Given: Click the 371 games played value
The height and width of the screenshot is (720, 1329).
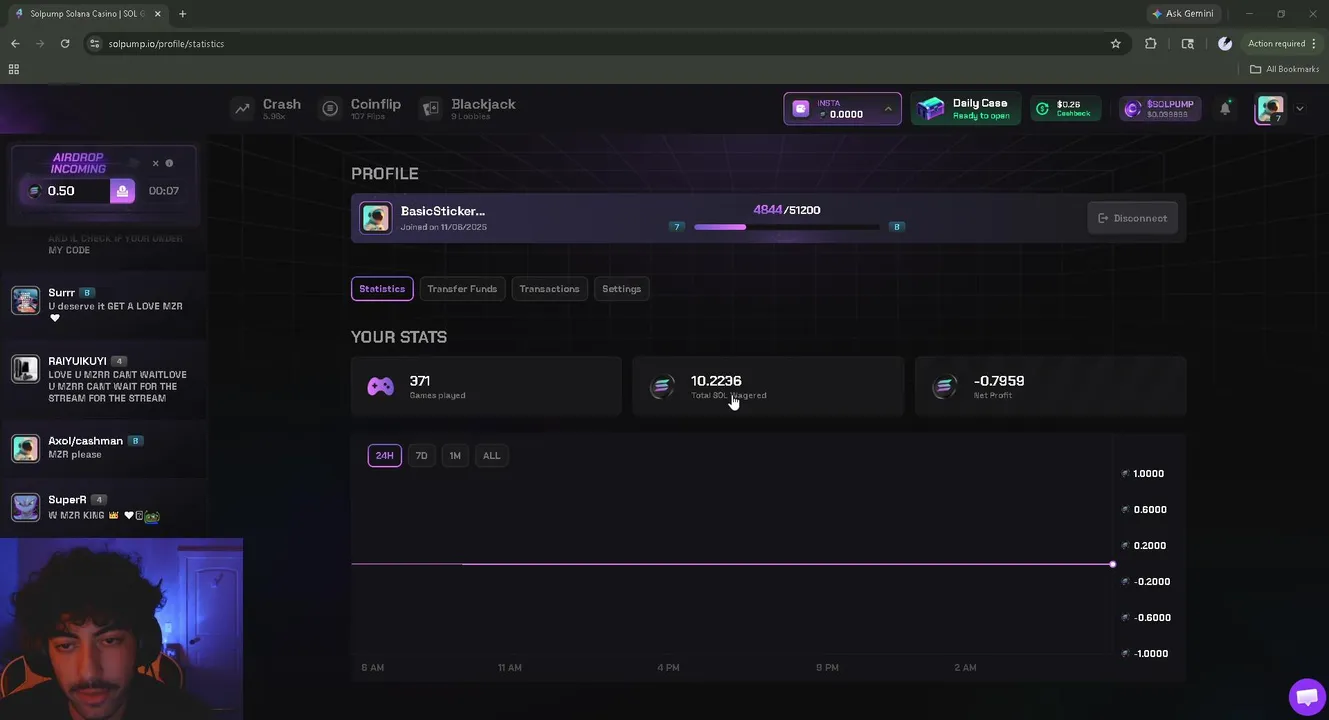Looking at the screenshot, I should pos(420,381).
